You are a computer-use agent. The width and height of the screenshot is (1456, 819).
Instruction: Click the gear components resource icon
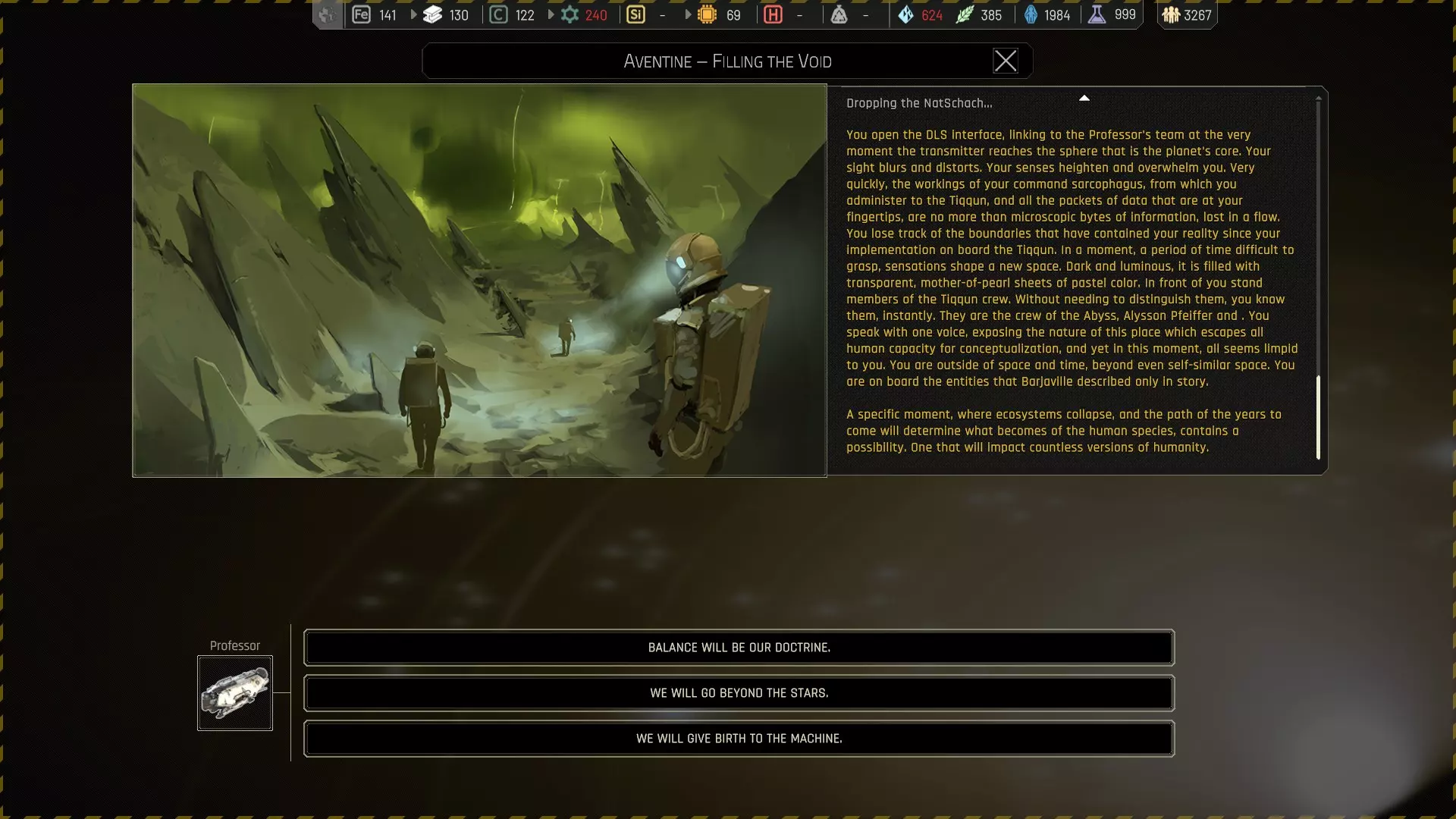(570, 14)
